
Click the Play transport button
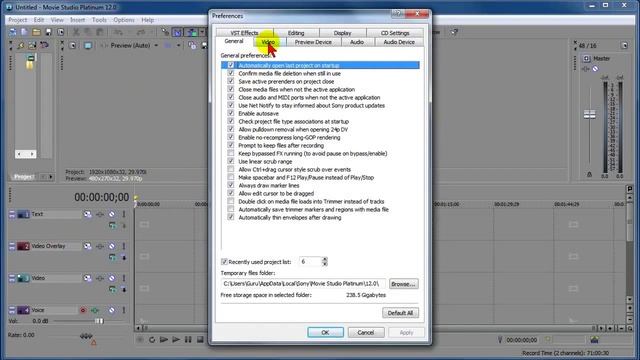tap(176, 340)
